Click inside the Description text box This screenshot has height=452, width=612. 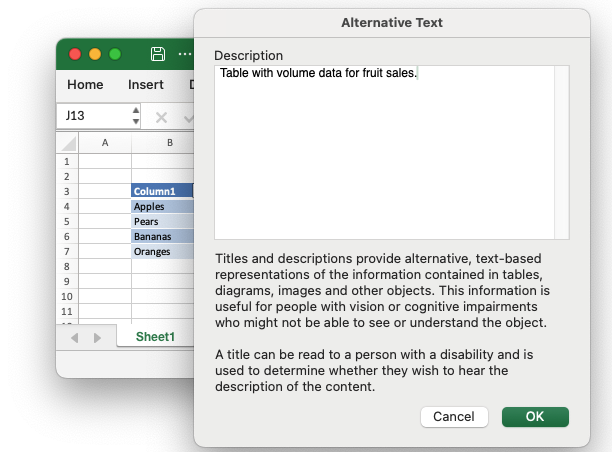tap(391, 152)
